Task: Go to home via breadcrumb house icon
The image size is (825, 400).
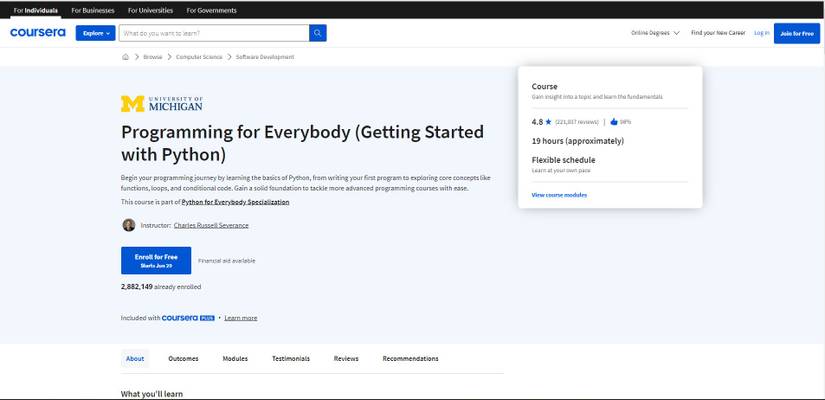Action: click(x=126, y=57)
